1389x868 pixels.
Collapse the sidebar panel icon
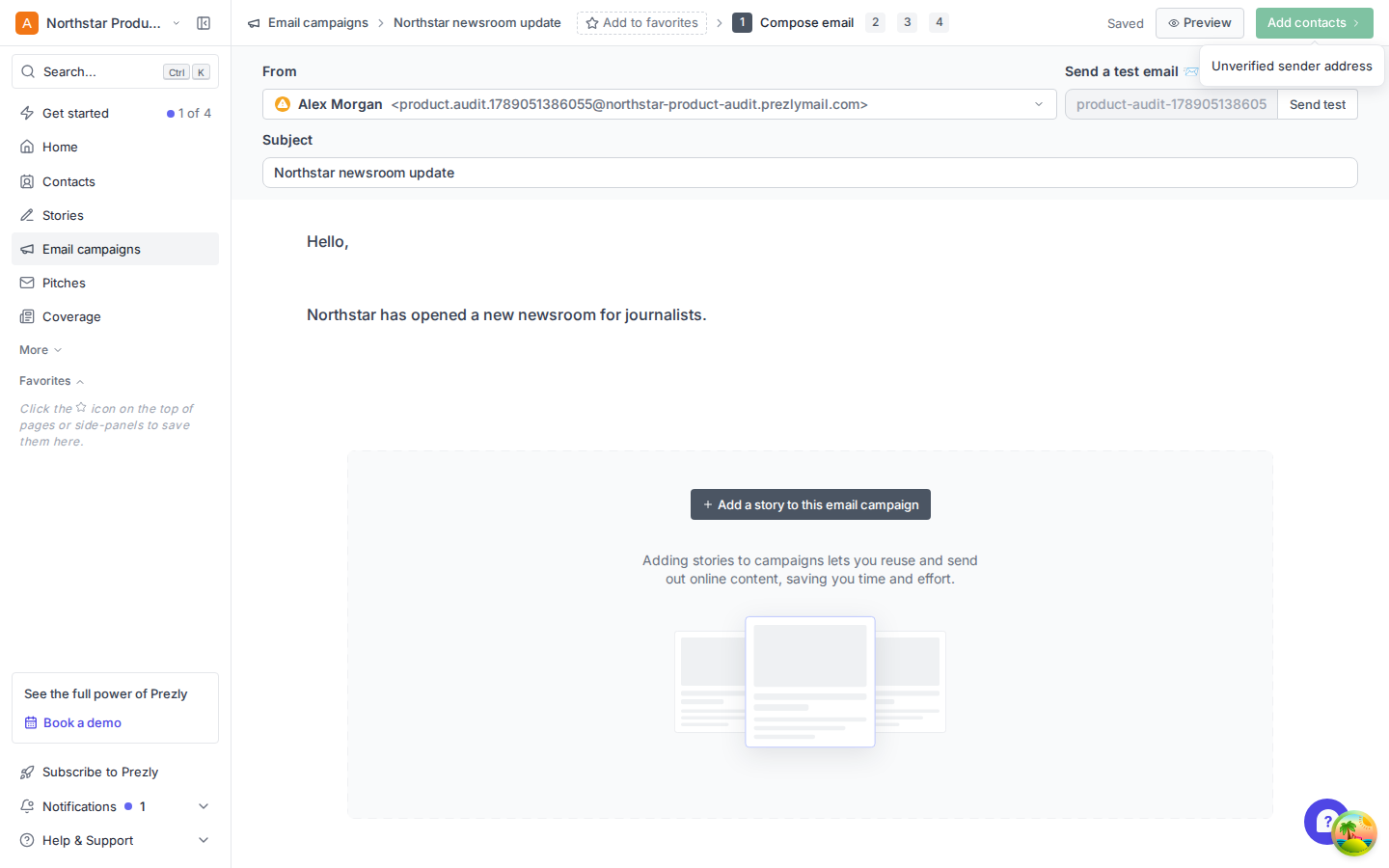click(x=204, y=23)
